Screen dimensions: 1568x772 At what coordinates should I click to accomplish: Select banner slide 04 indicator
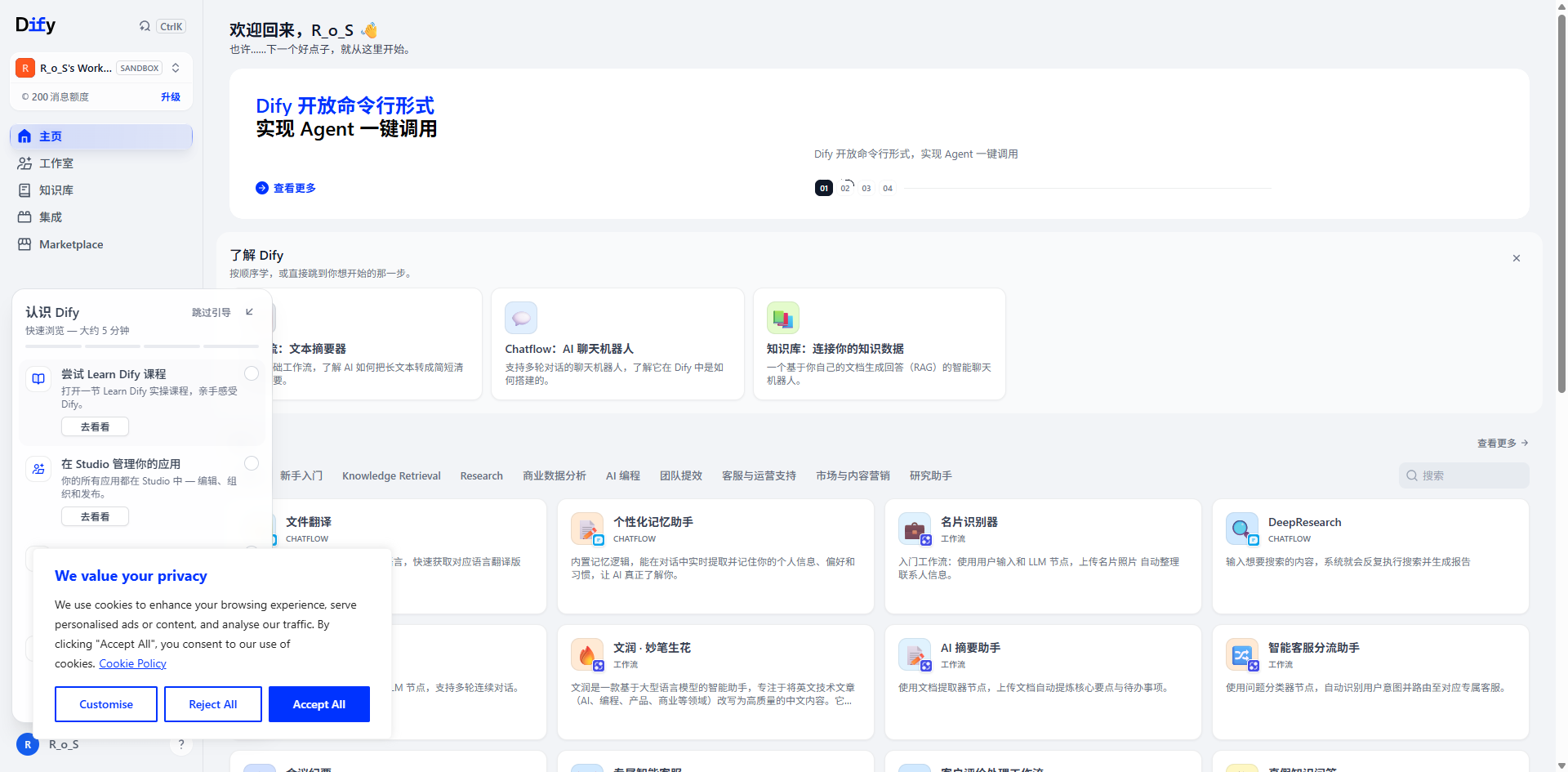[888, 188]
